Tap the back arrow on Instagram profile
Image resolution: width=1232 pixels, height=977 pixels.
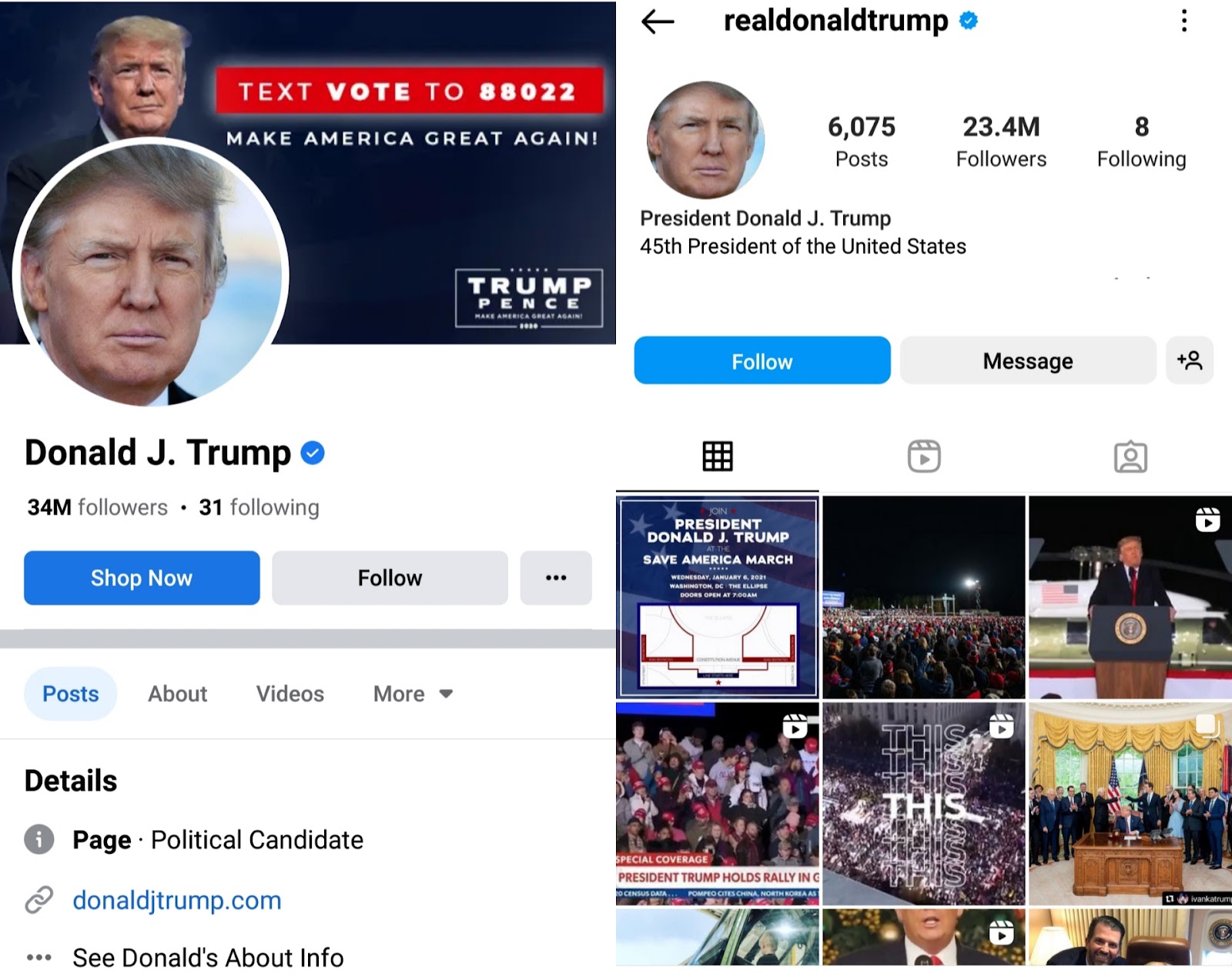(x=658, y=22)
